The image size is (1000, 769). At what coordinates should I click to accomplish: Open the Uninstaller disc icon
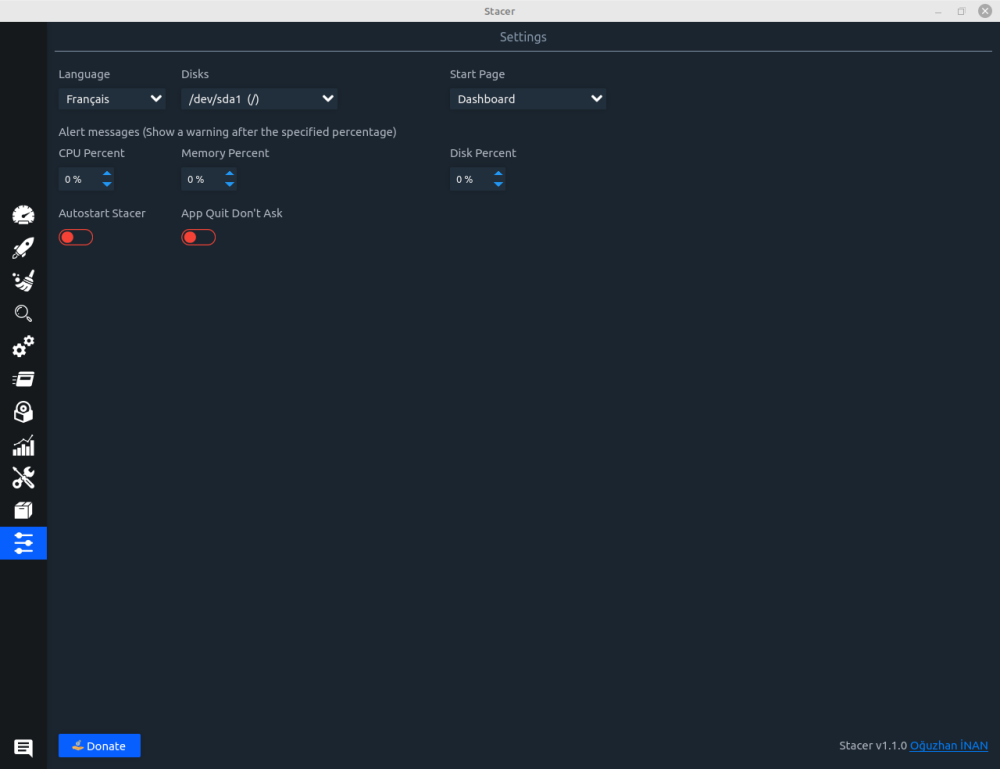point(23,412)
